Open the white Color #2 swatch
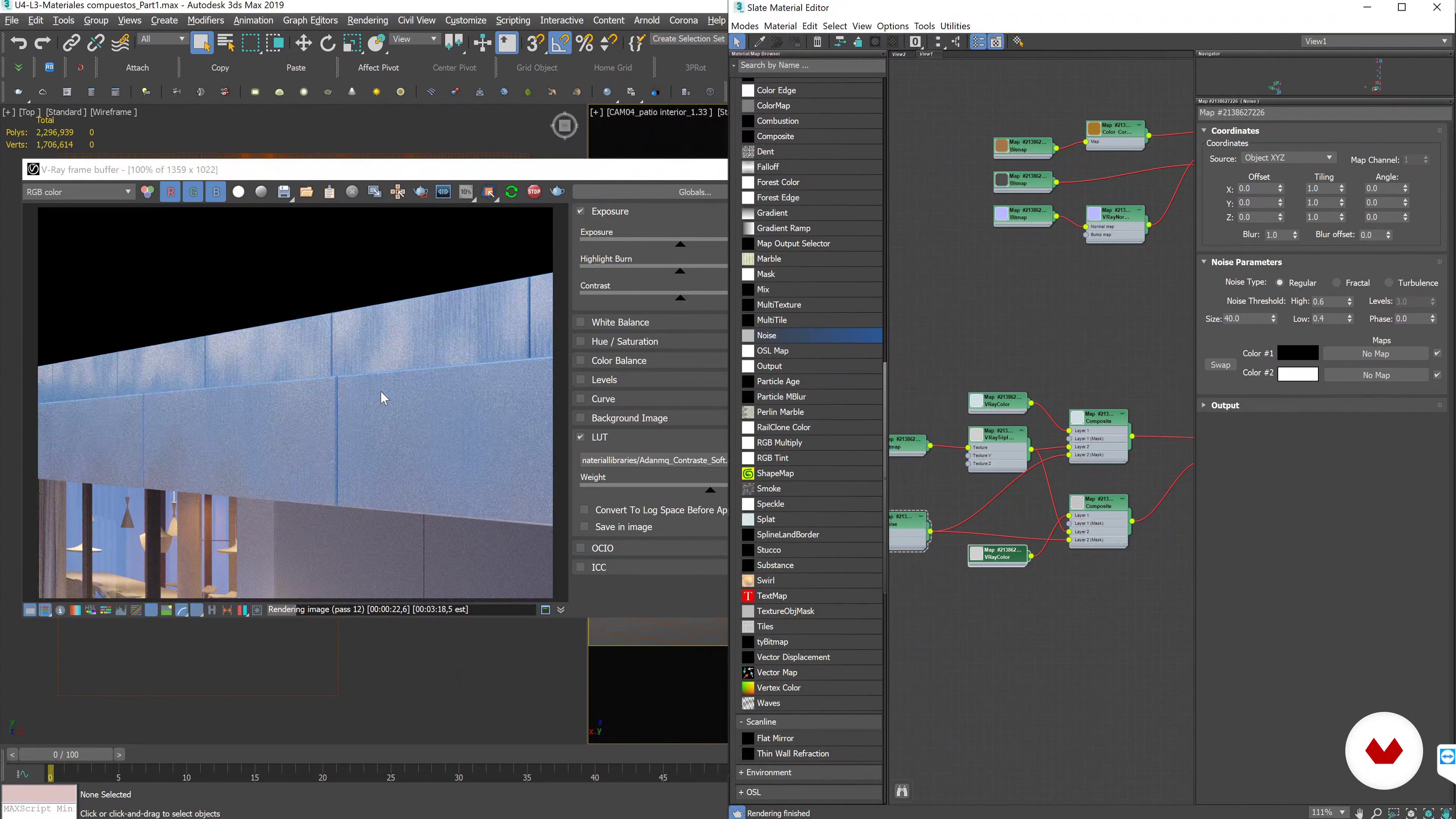Image resolution: width=1456 pixels, height=819 pixels. click(x=1298, y=374)
